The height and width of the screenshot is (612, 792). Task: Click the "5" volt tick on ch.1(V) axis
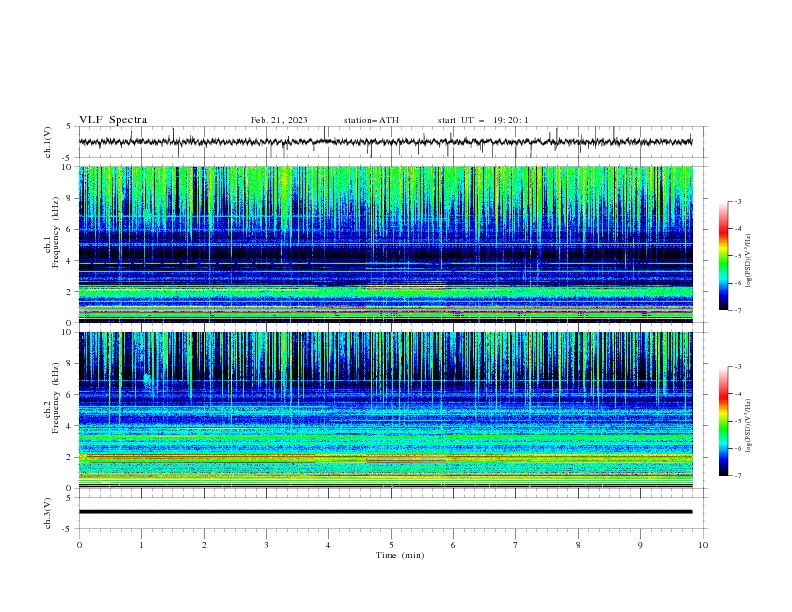click(x=69, y=126)
